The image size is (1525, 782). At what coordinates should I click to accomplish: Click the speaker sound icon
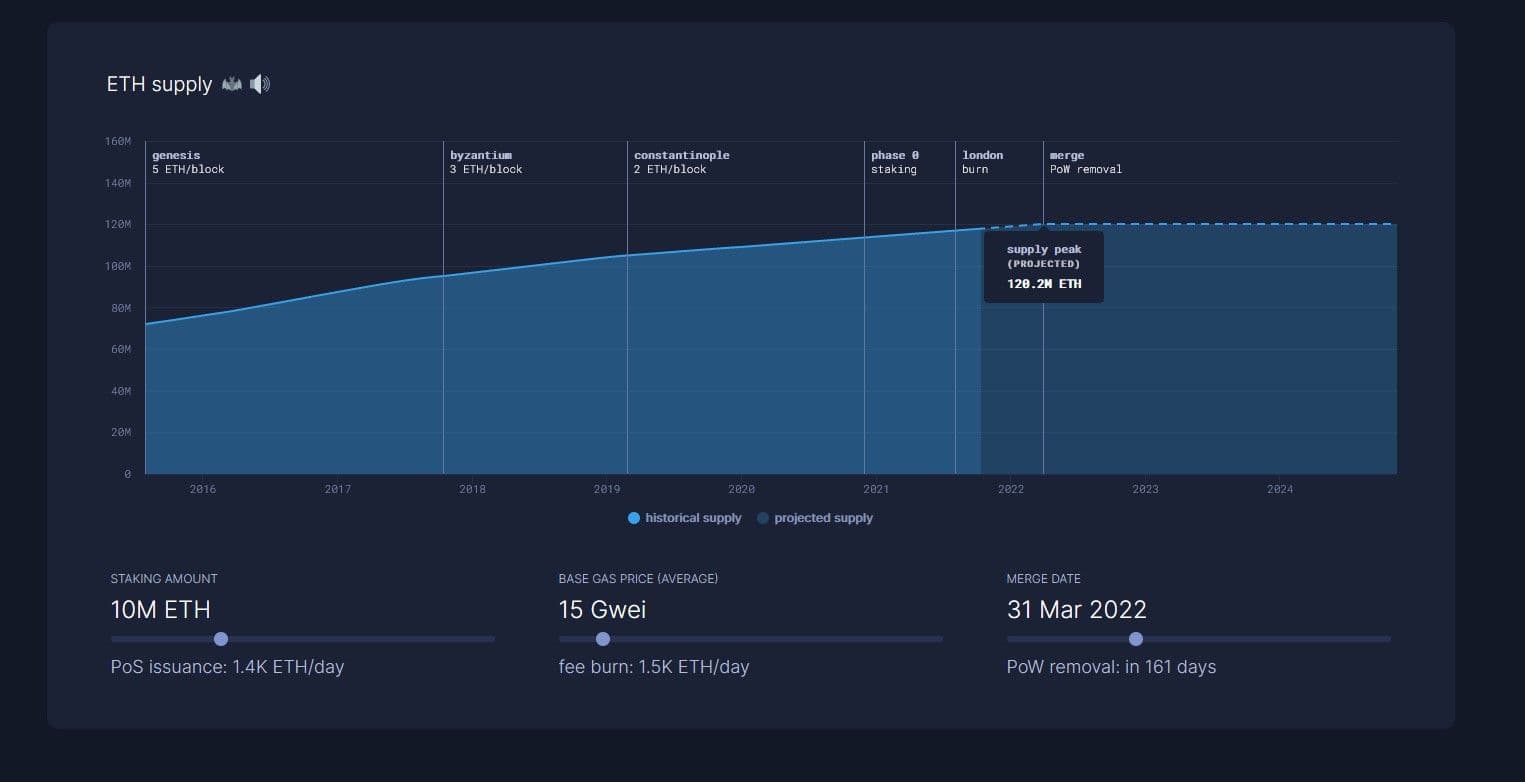point(260,84)
